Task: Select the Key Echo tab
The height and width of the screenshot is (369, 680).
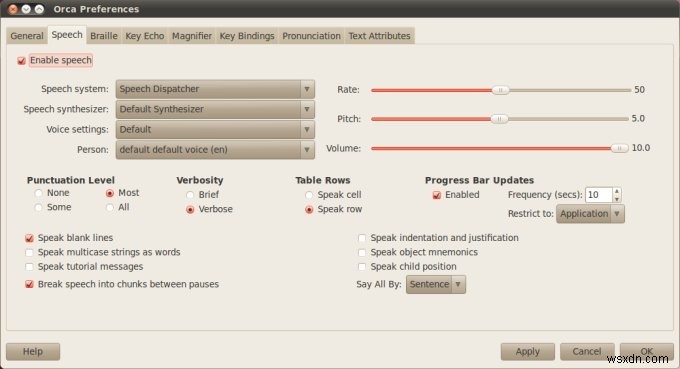Action: pyautogui.click(x=144, y=36)
